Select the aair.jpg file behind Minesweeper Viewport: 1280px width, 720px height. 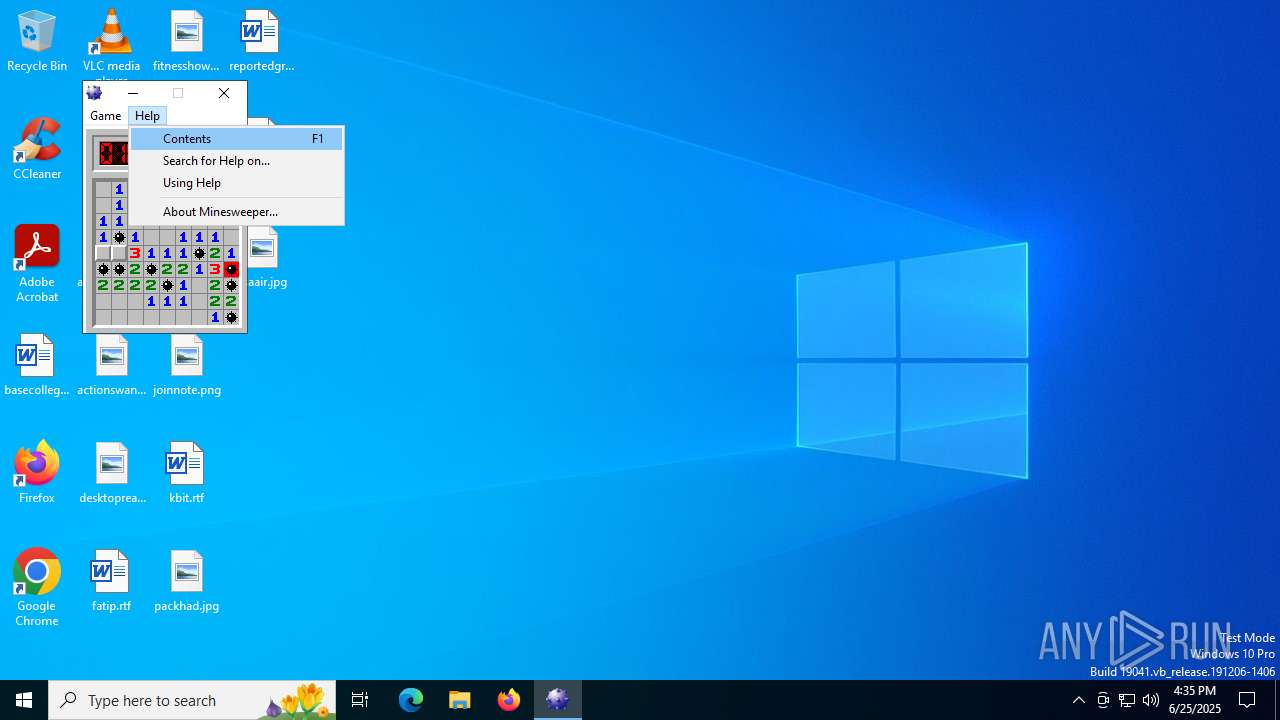(x=265, y=259)
